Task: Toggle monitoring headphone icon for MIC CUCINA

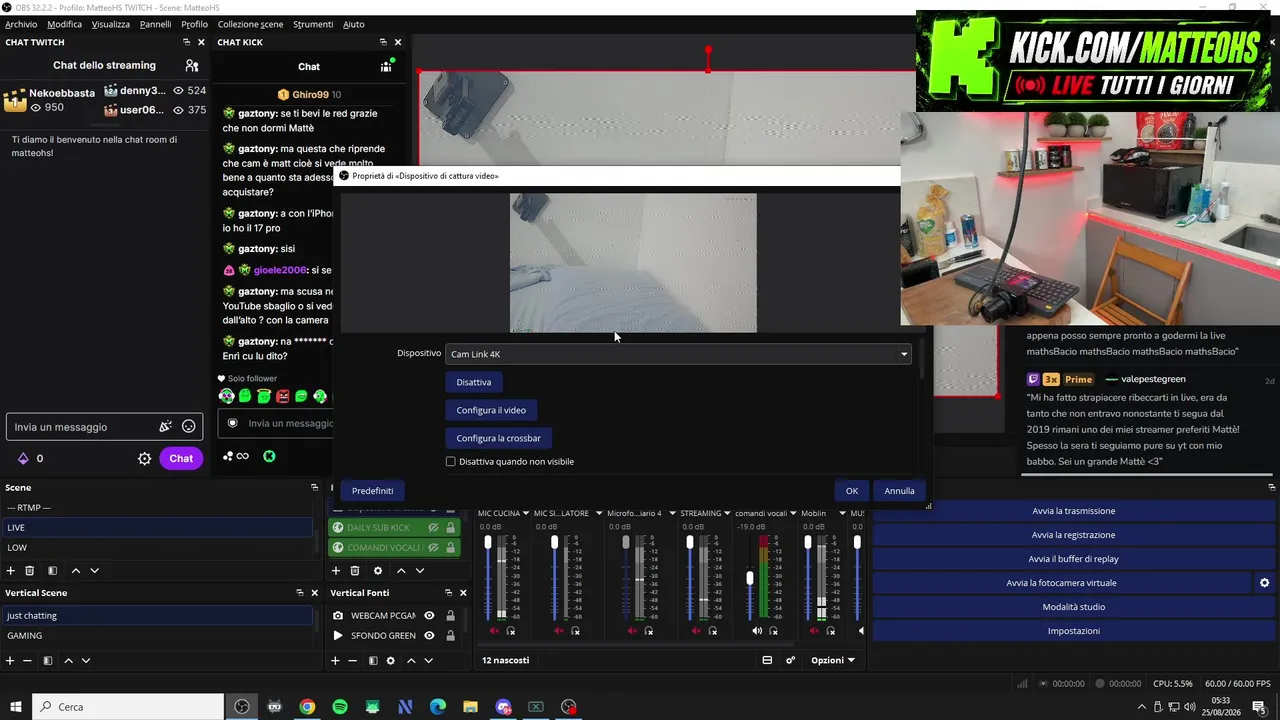Action: pos(511,631)
